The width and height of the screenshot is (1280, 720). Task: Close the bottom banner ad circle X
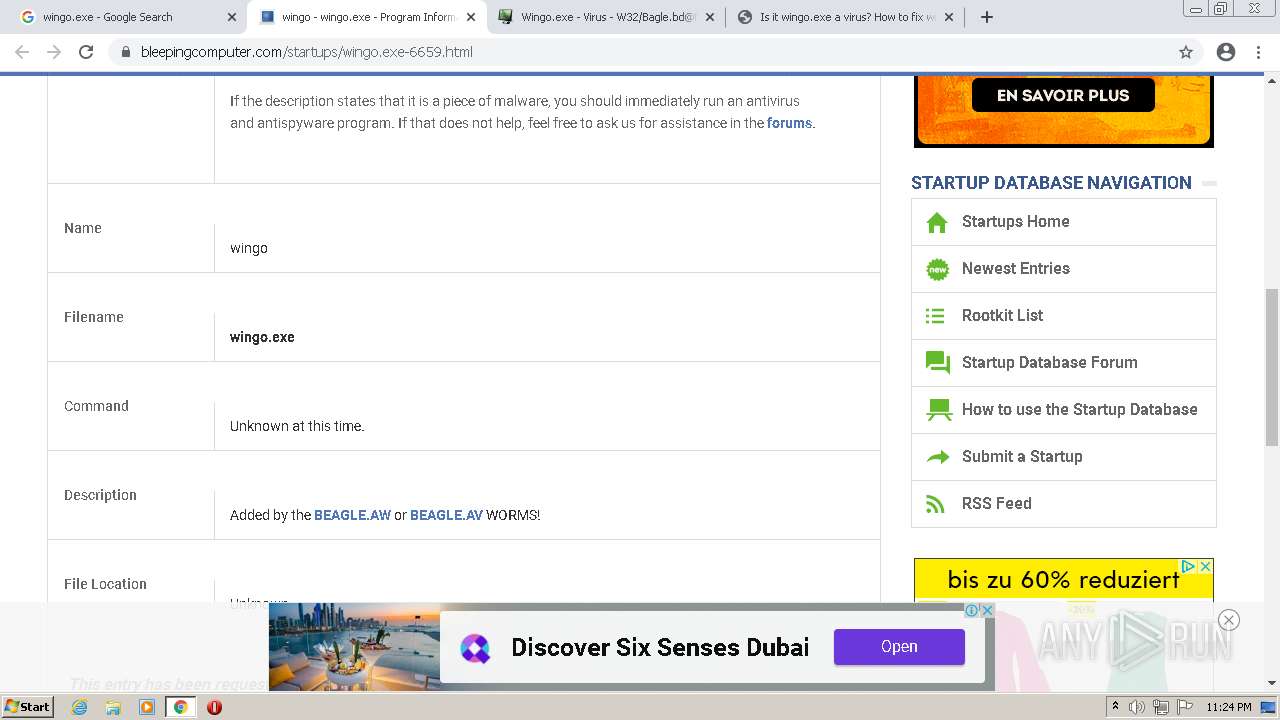1229,620
